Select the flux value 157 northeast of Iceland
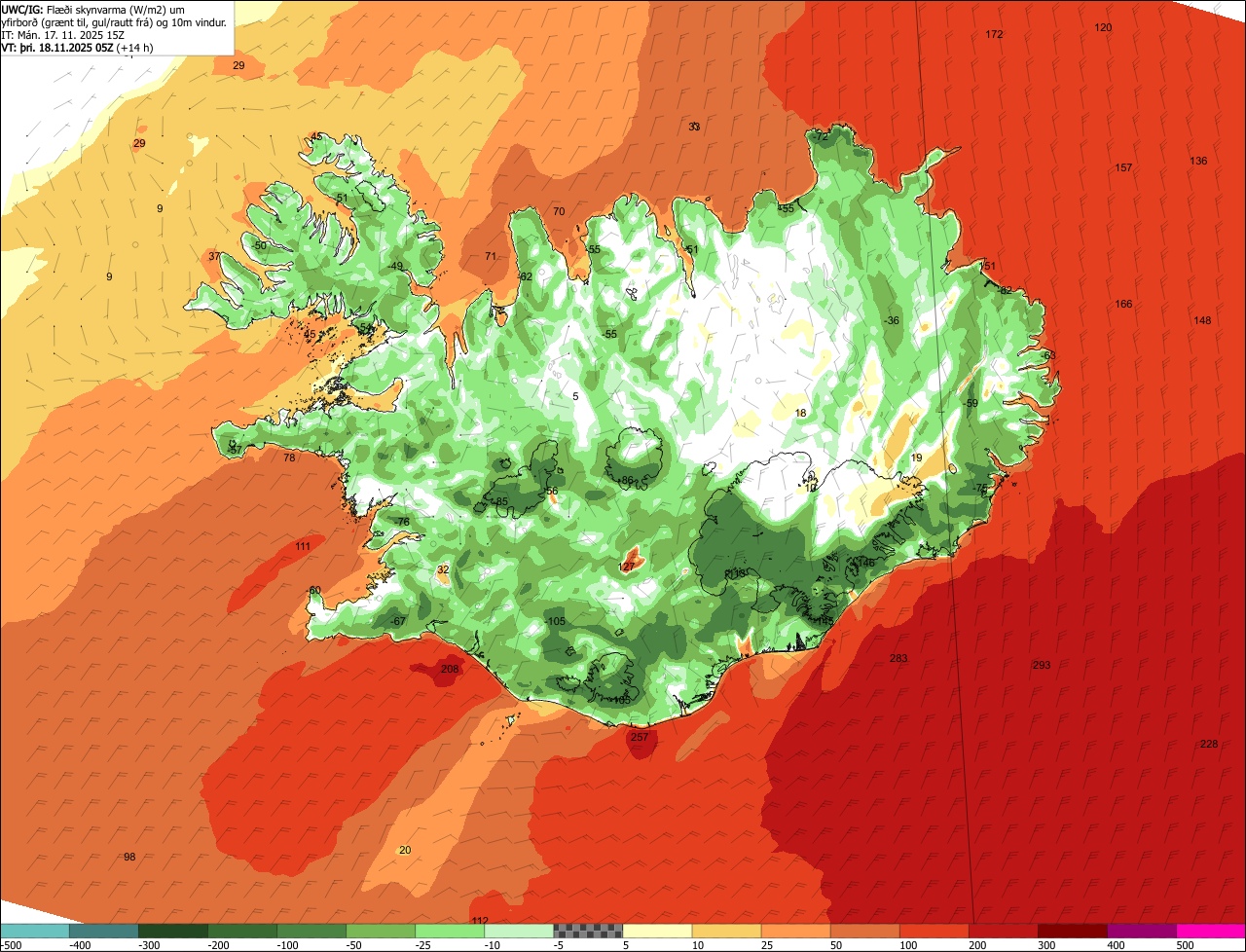This screenshot has height=952, width=1246. pyautogui.click(x=1123, y=168)
